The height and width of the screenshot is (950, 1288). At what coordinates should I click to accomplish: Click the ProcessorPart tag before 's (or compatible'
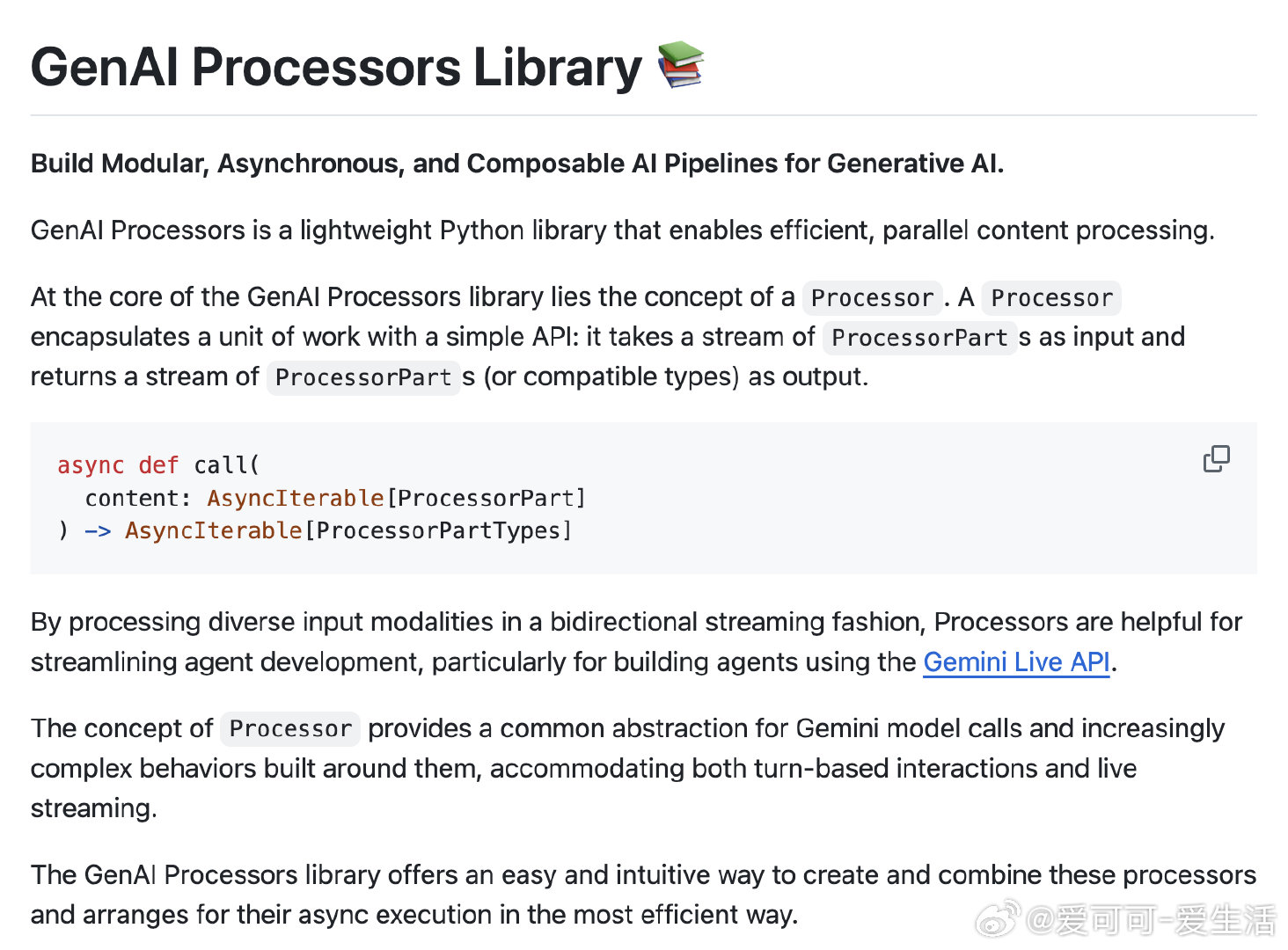(x=363, y=377)
